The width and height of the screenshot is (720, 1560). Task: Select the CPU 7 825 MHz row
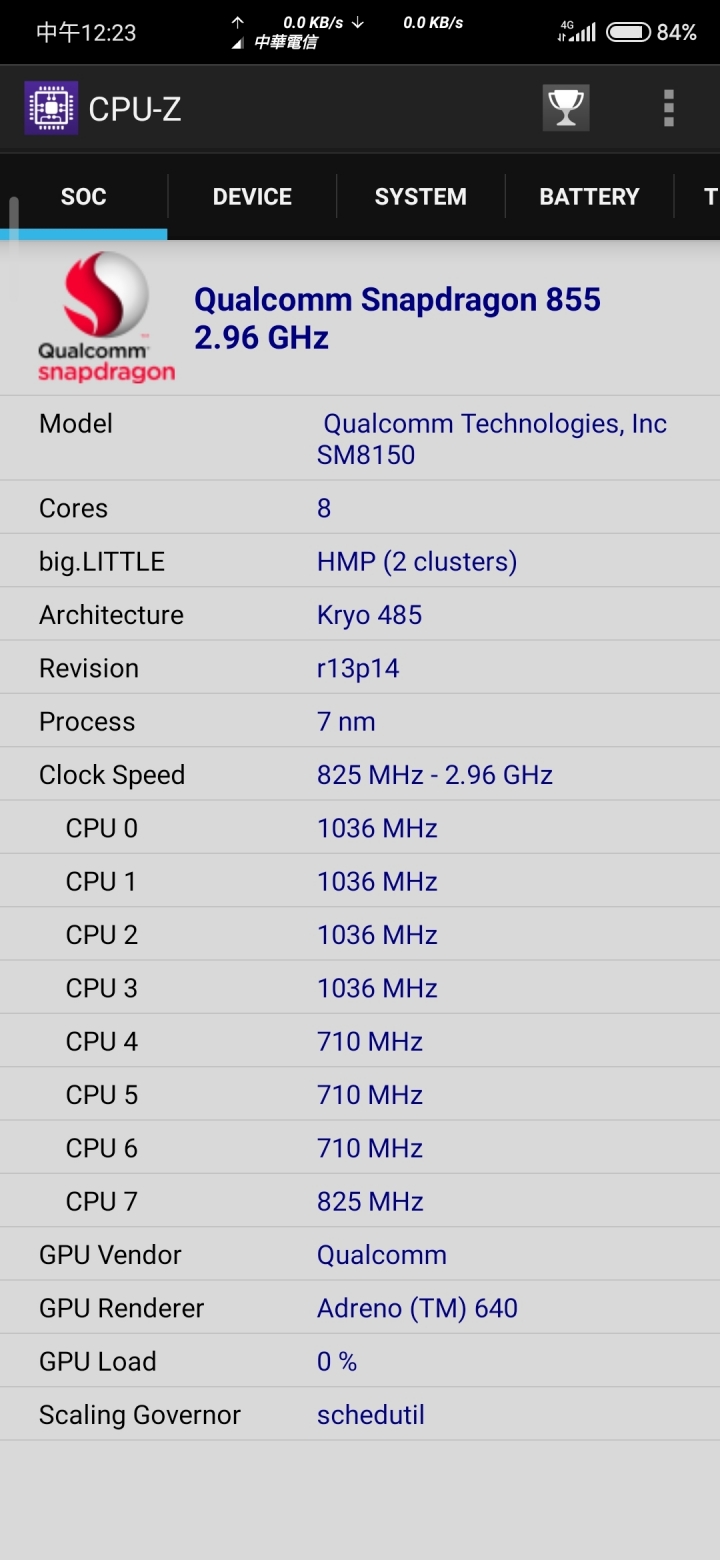360,1200
